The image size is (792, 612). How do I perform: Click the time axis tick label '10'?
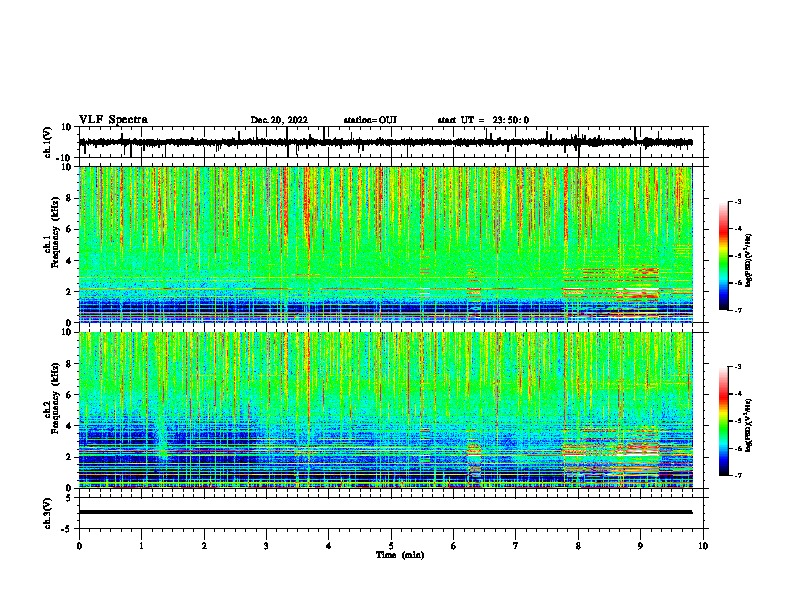[x=703, y=546]
